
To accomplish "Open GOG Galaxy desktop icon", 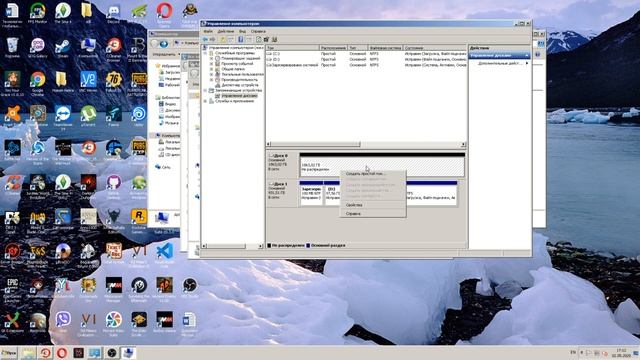I will 38,47.
